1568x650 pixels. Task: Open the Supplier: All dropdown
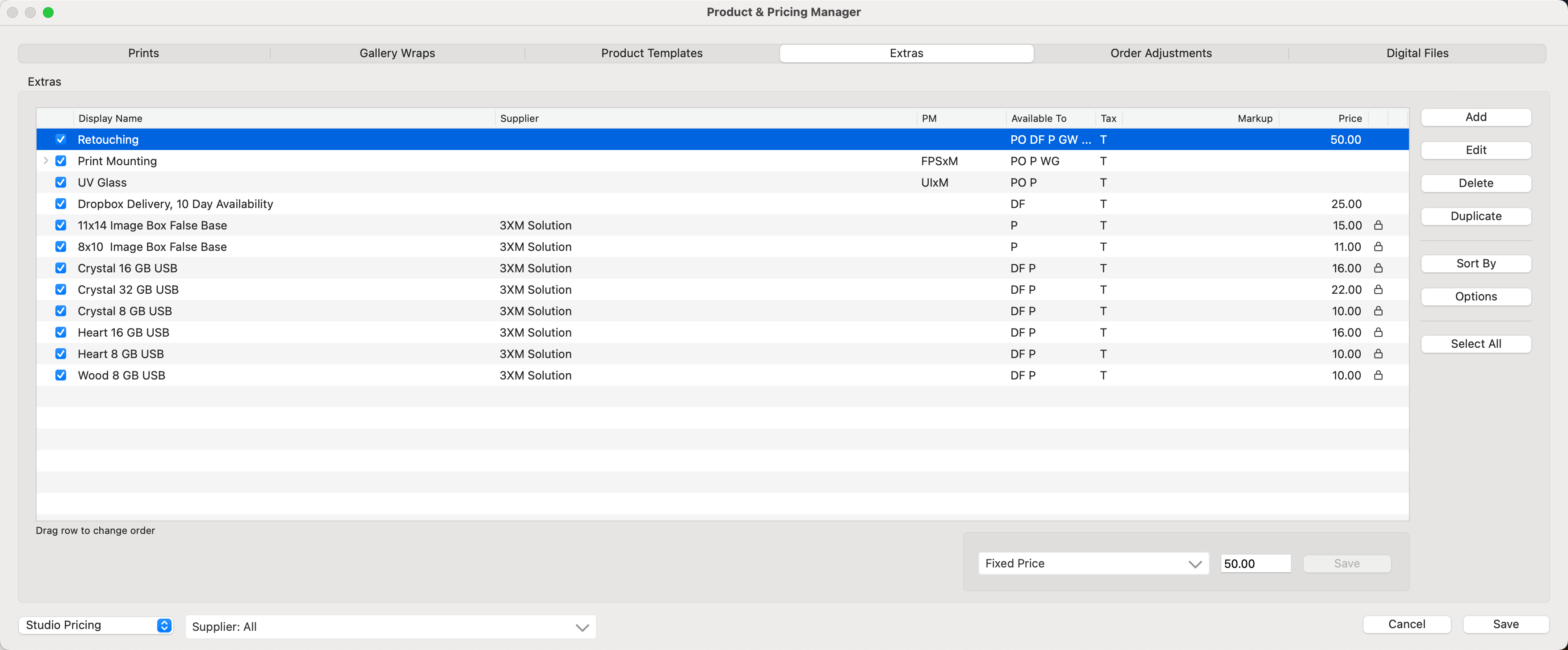(390, 626)
